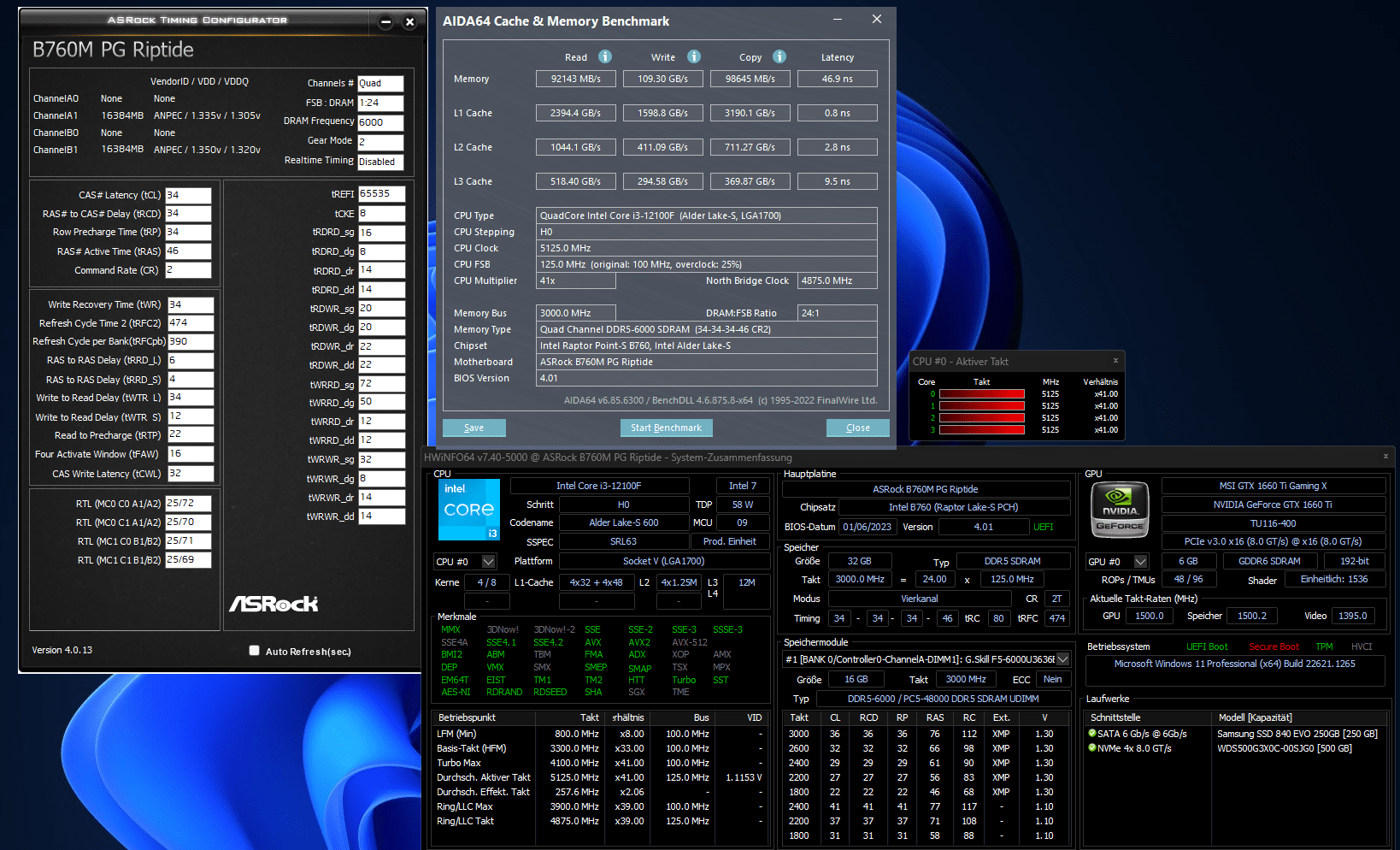
Task: Click the Memory Latency 46.9 ns value
Action: pos(838,79)
